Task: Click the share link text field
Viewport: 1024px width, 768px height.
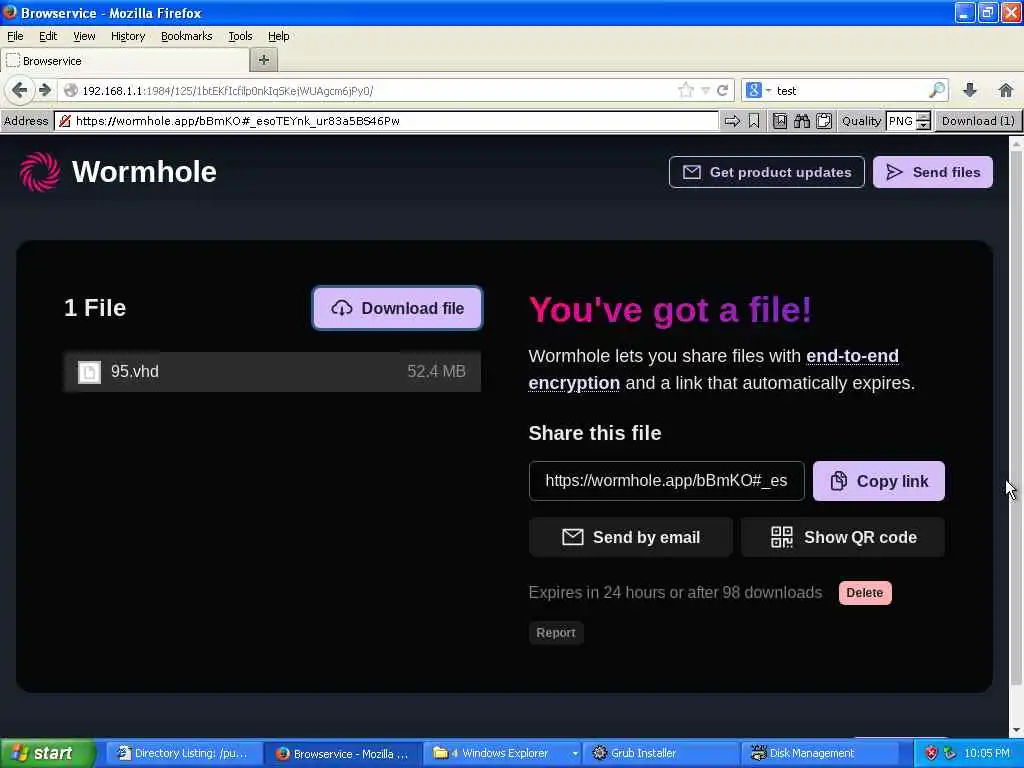Action: (x=666, y=481)
